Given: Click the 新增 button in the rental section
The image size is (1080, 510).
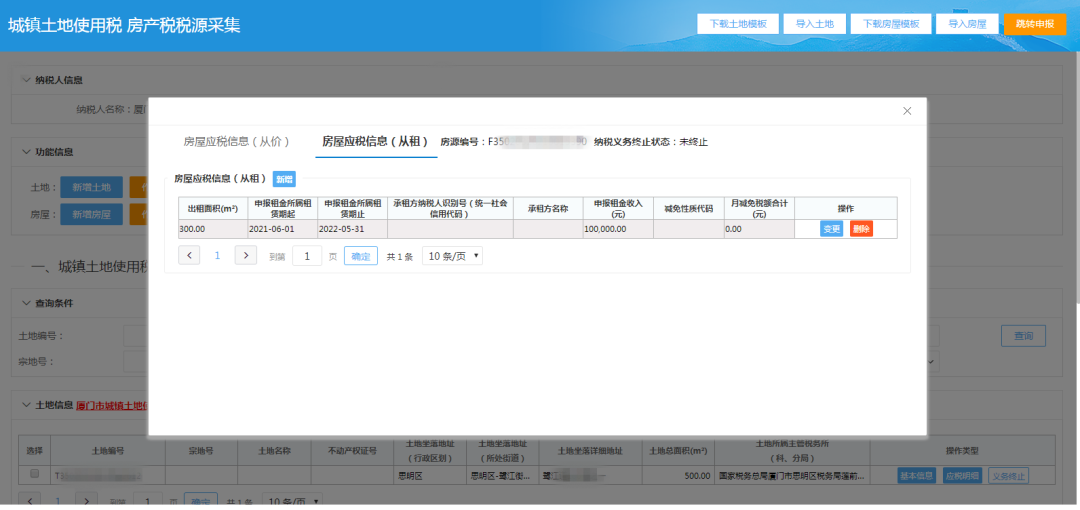Looking at the screenshot, I should [285, 178].
